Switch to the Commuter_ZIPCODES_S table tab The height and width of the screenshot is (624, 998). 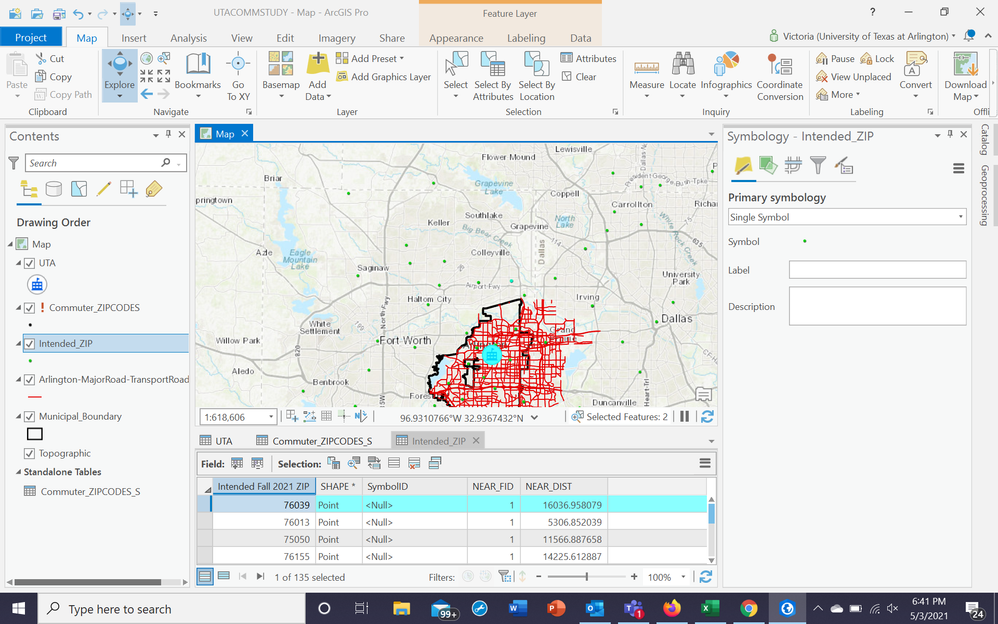pos(321,441)
